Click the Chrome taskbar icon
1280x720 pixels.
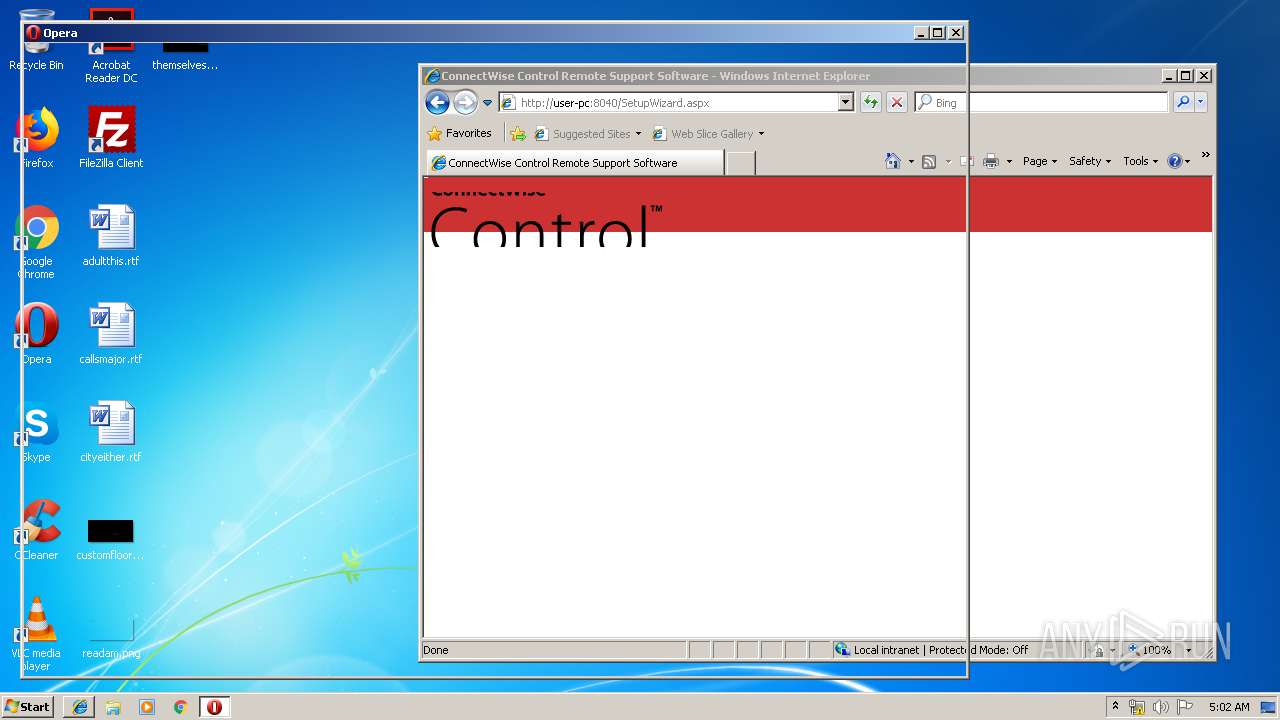point(180,707)
